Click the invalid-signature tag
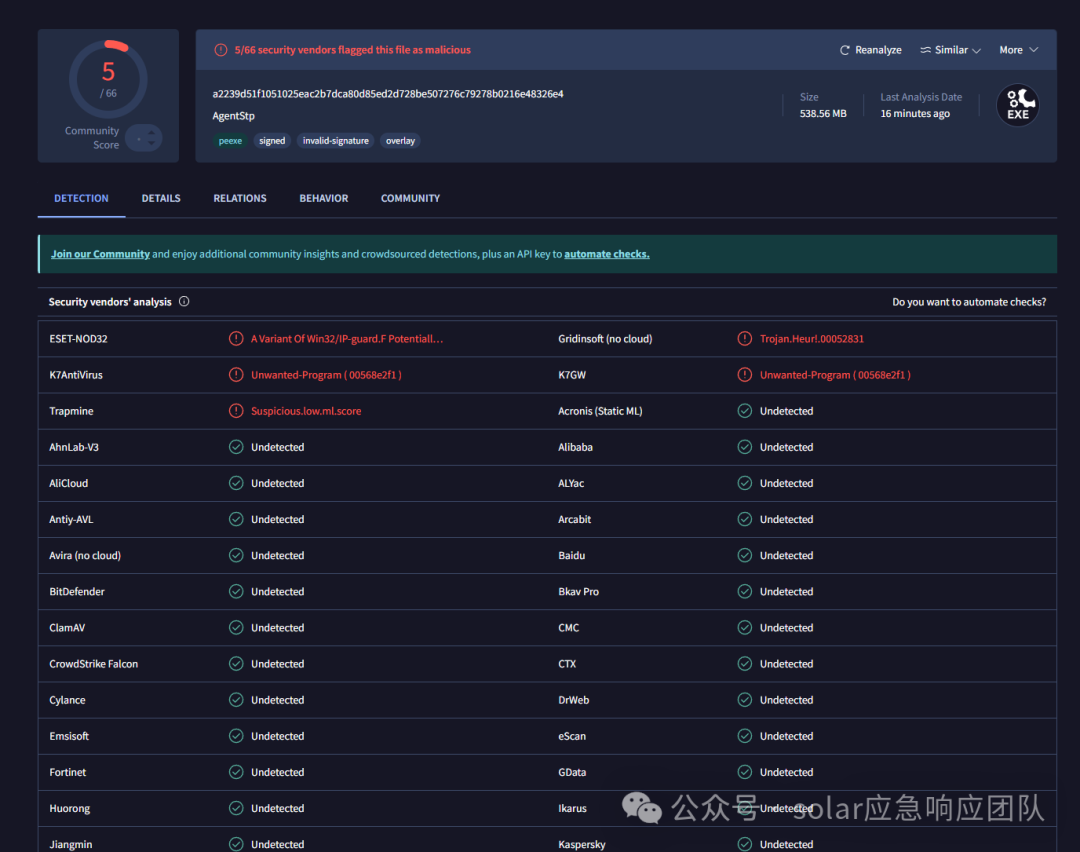The image size is (1080, 852). (335, 141)
